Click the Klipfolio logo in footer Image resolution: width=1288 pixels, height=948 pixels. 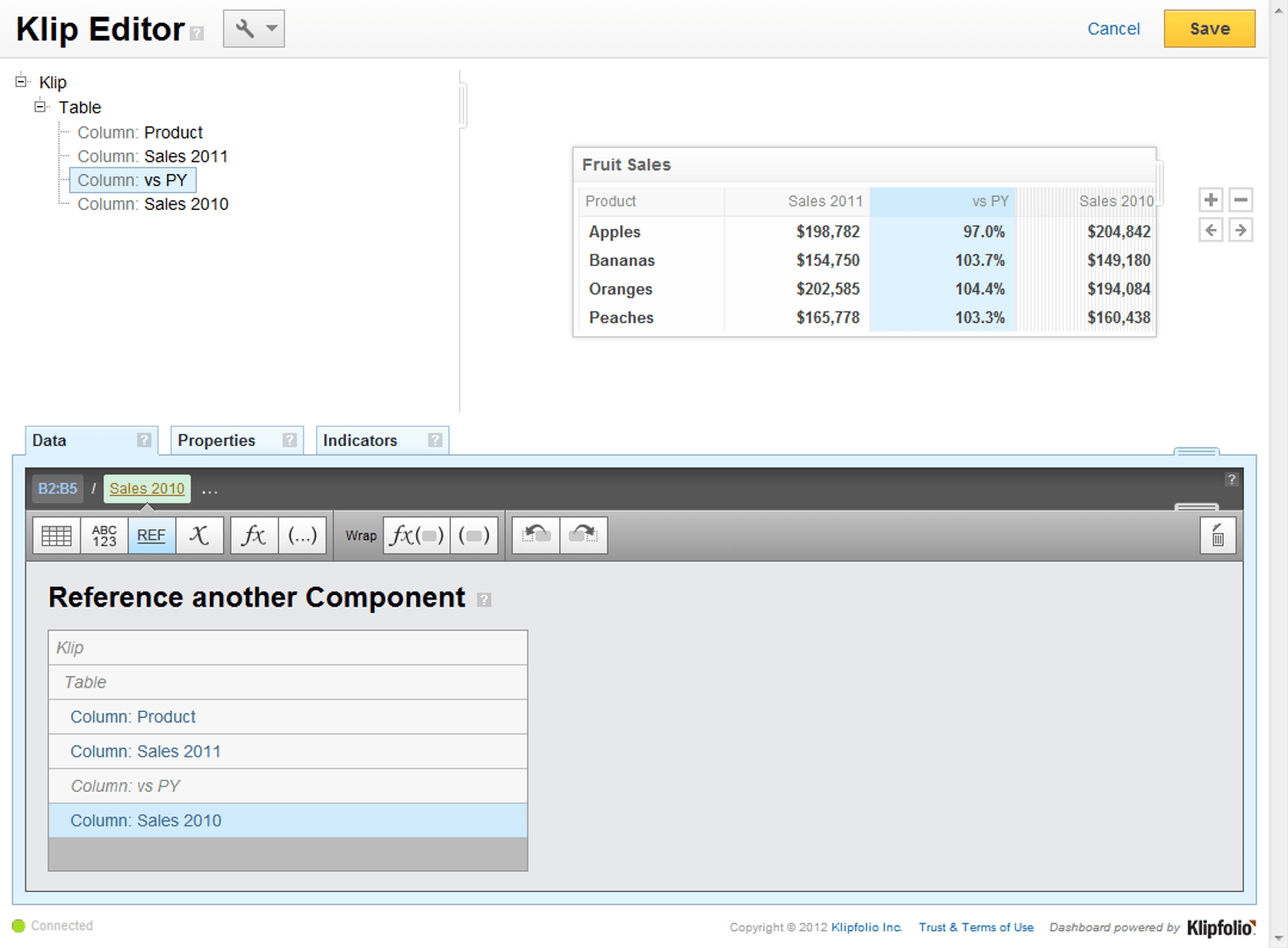tap(1221, 928)
